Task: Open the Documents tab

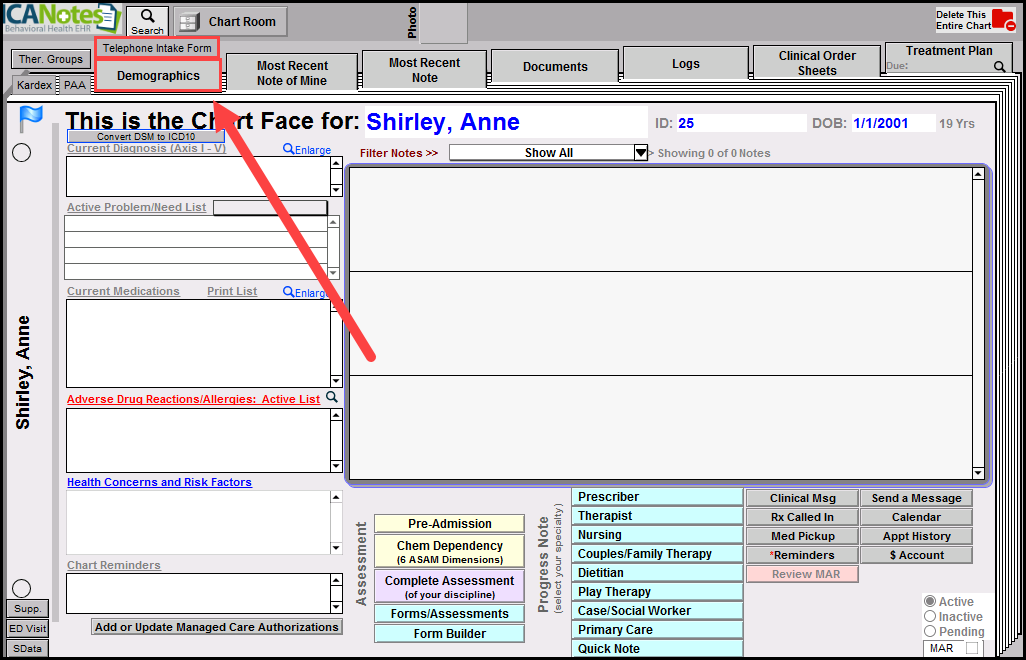Action: [555, 67]
